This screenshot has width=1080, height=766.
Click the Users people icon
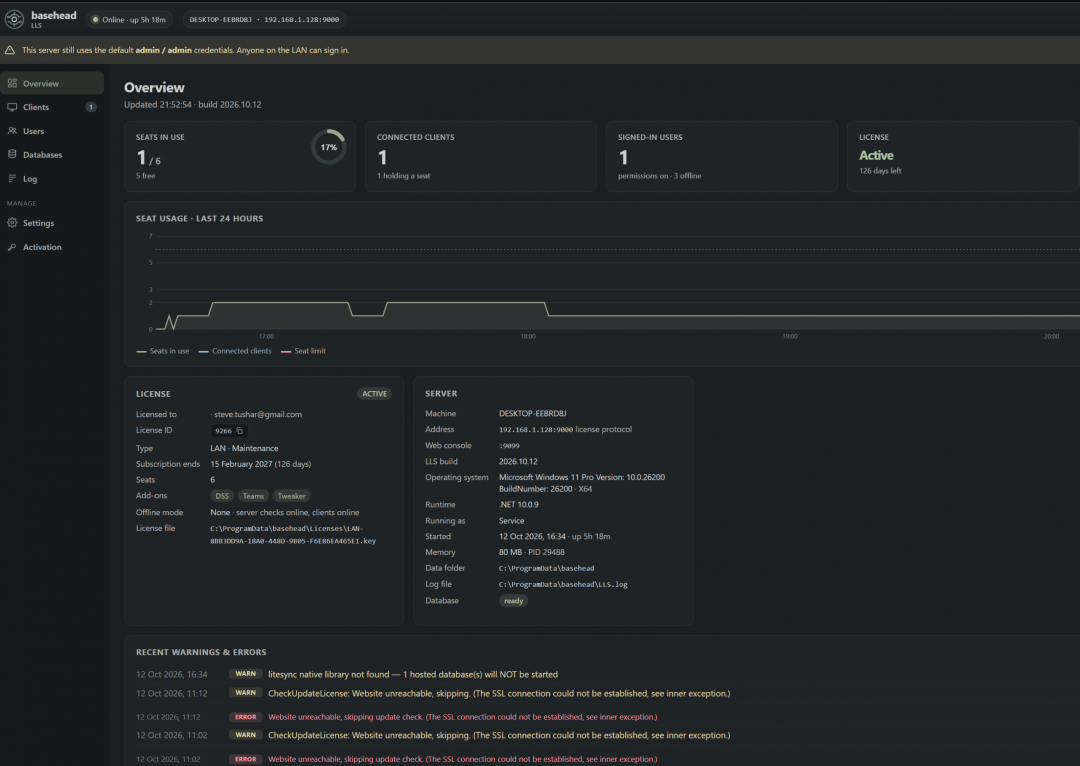pyautogui.click(x=12, y=131)
